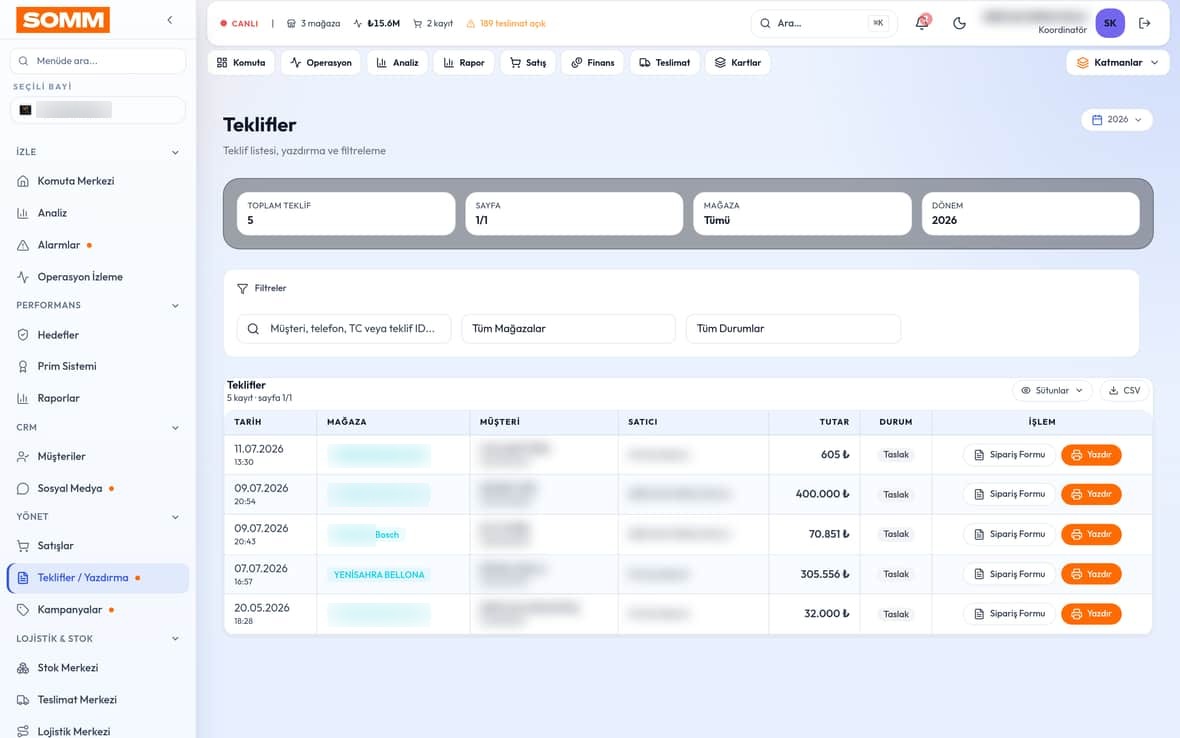Open the Tüm Durumlar filter dropdown
This screenshot has width=1180, height=738.
click(793, 329)
